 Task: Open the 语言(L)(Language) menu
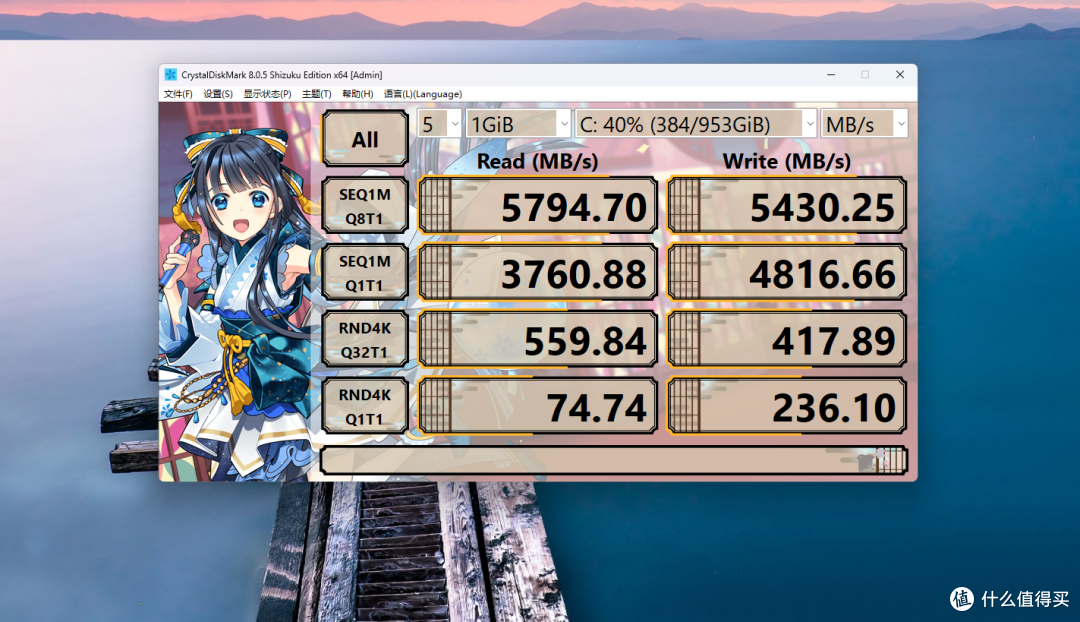(423, 94)
